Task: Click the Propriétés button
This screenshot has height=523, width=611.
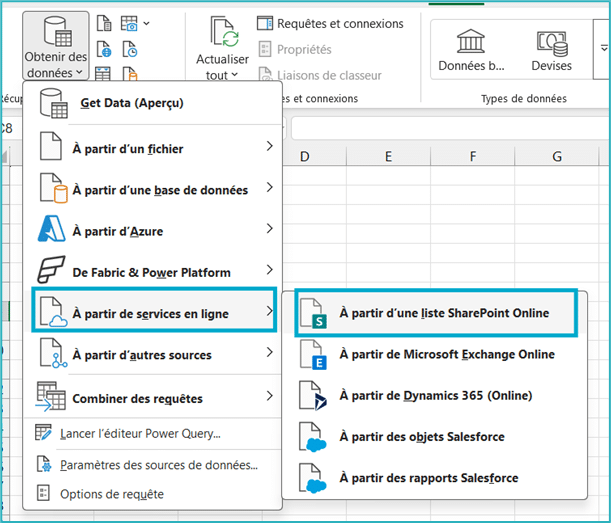Action: [x=295, y=49]
